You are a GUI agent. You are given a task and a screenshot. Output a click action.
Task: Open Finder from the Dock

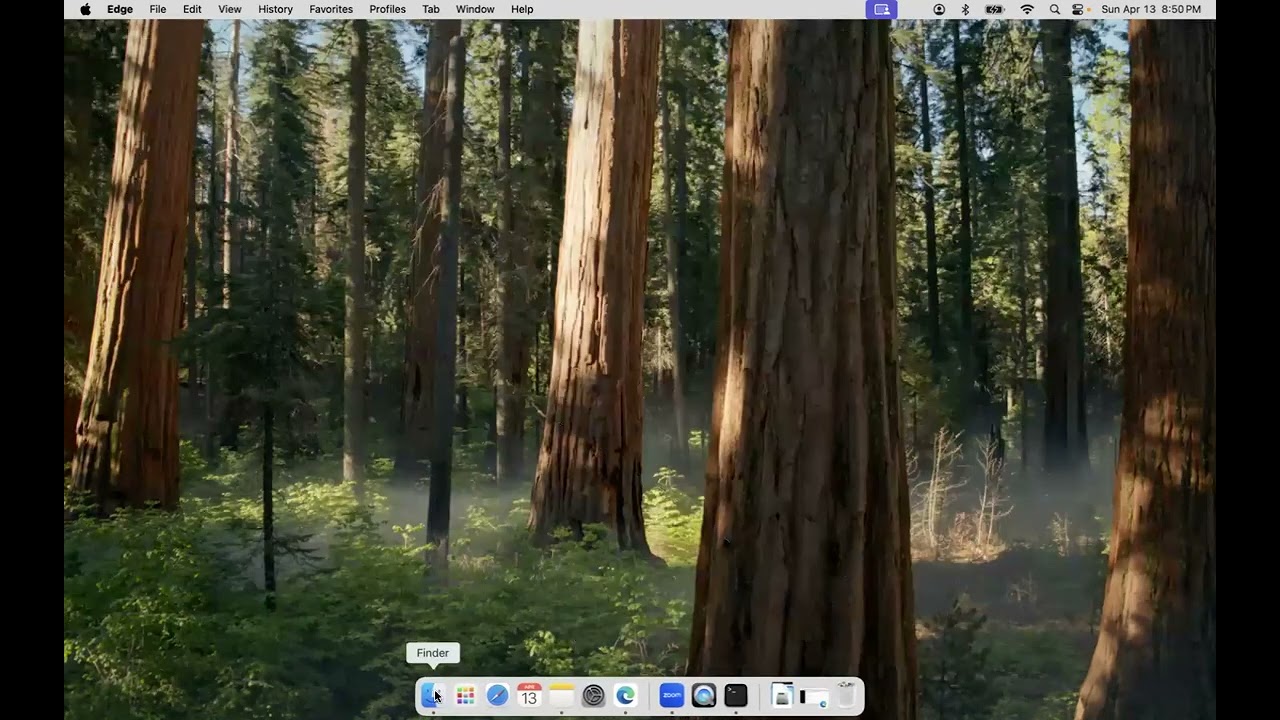click(433, 695)
